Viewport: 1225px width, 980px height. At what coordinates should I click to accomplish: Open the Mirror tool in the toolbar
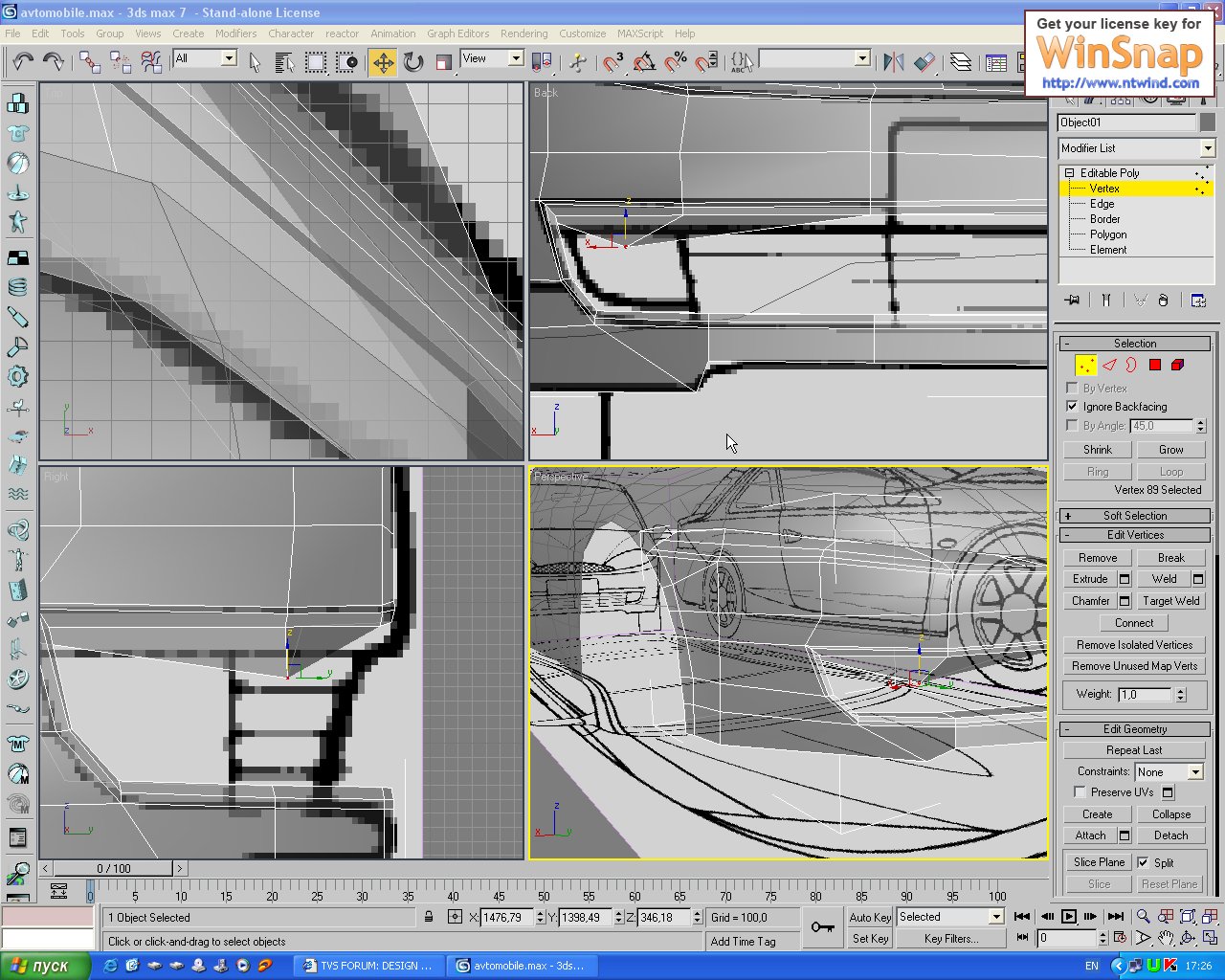(893, 62)
